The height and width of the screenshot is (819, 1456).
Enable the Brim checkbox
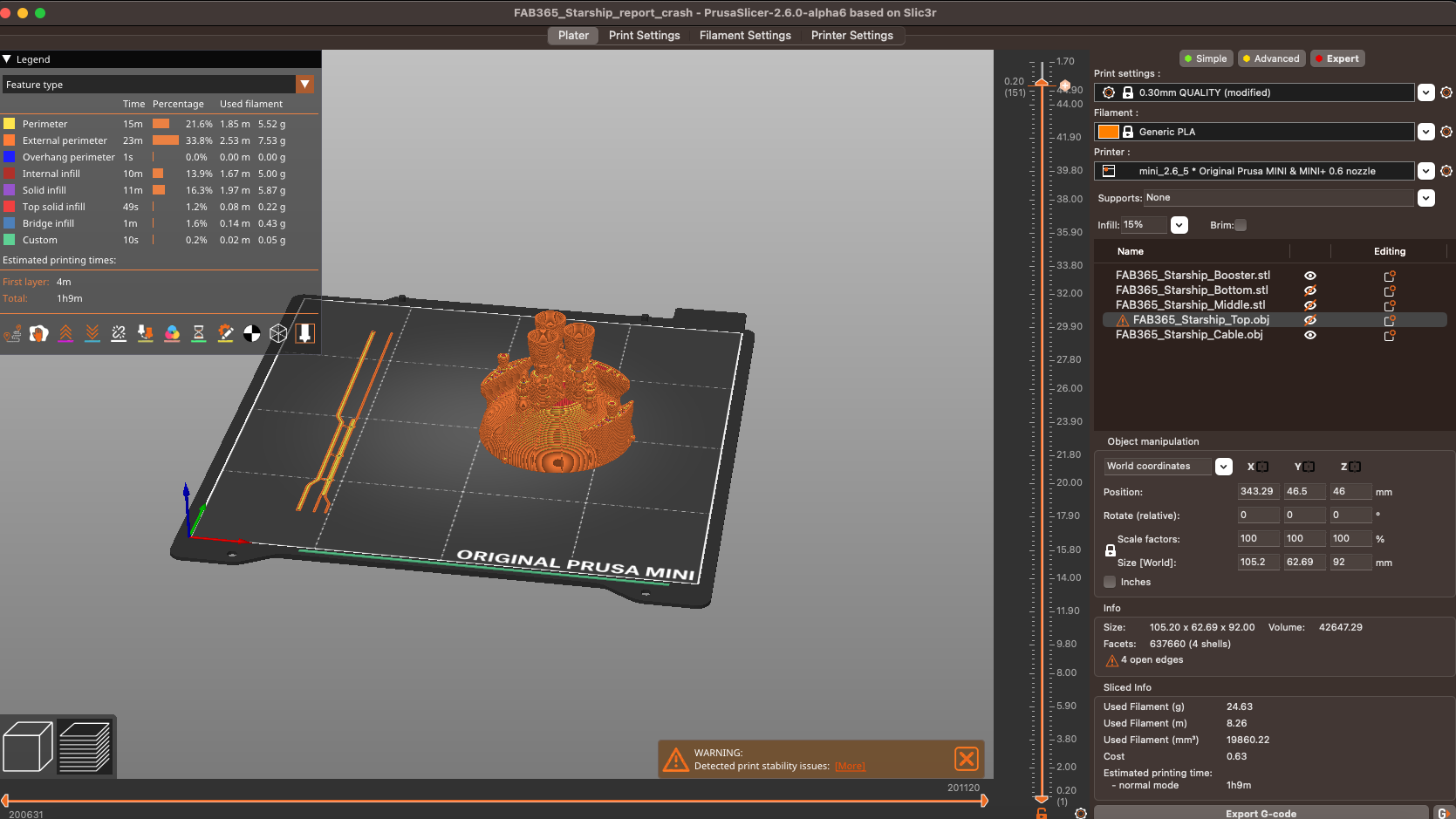pos(1241,225)
